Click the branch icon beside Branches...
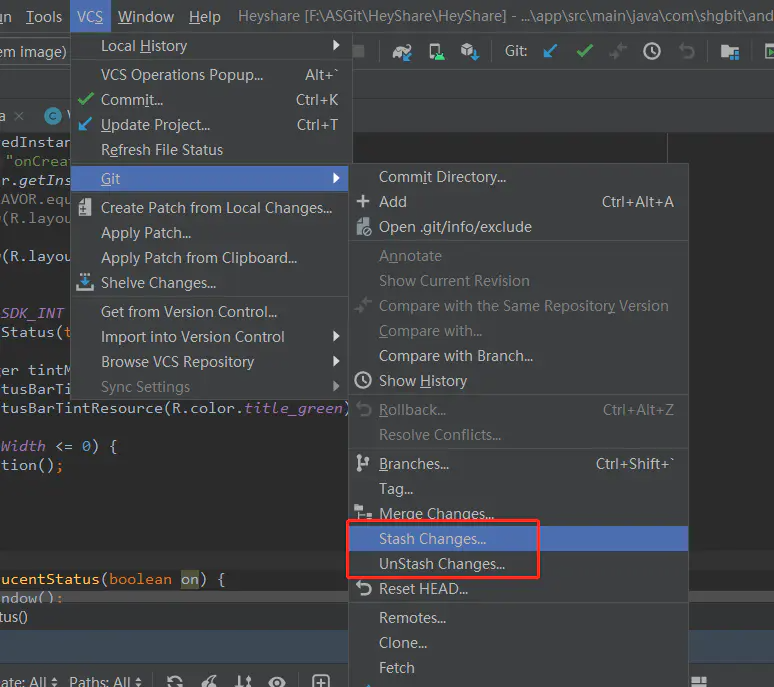 tap(363, 463)
